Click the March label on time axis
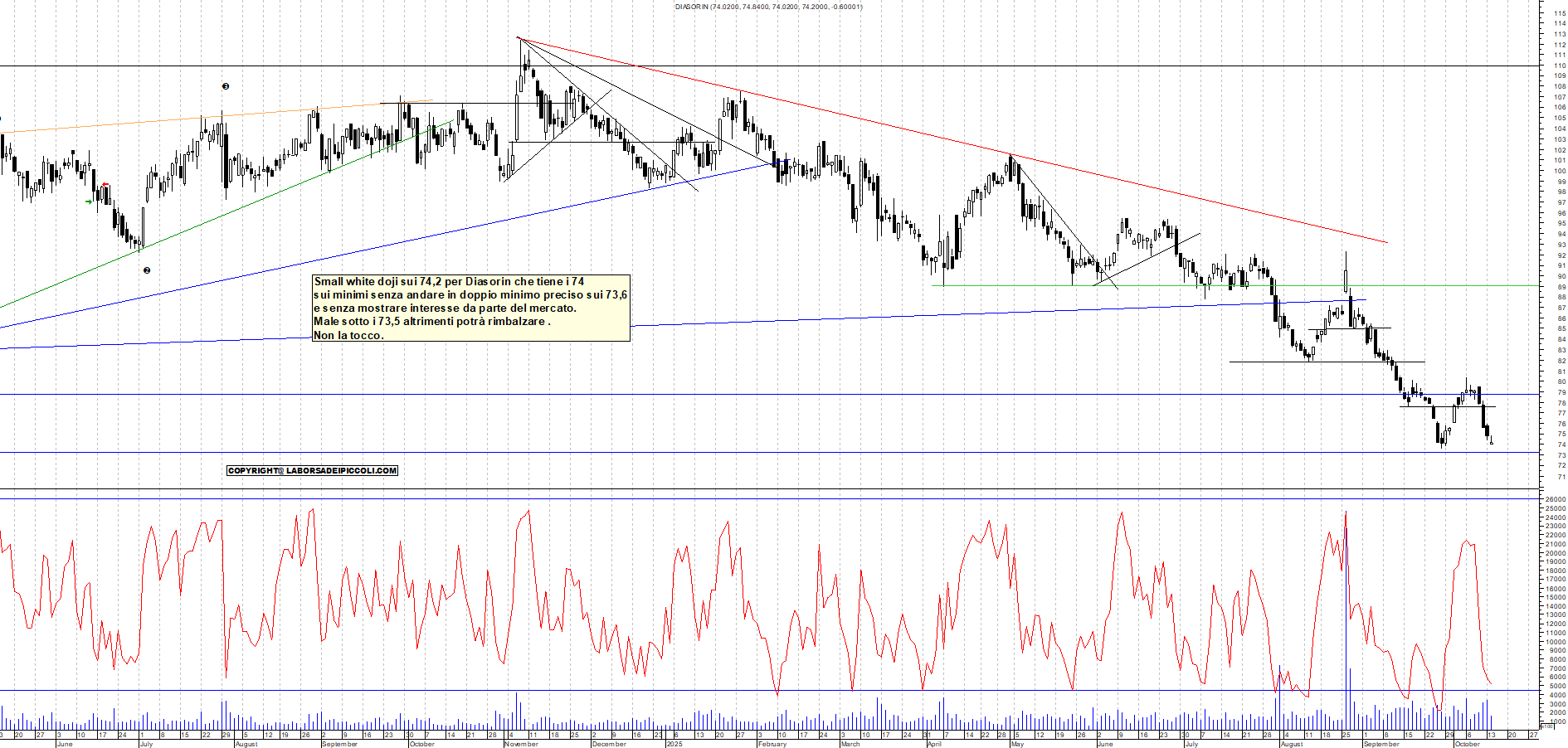The height and width of the screenshot is (748, 1568). (850, 744)
